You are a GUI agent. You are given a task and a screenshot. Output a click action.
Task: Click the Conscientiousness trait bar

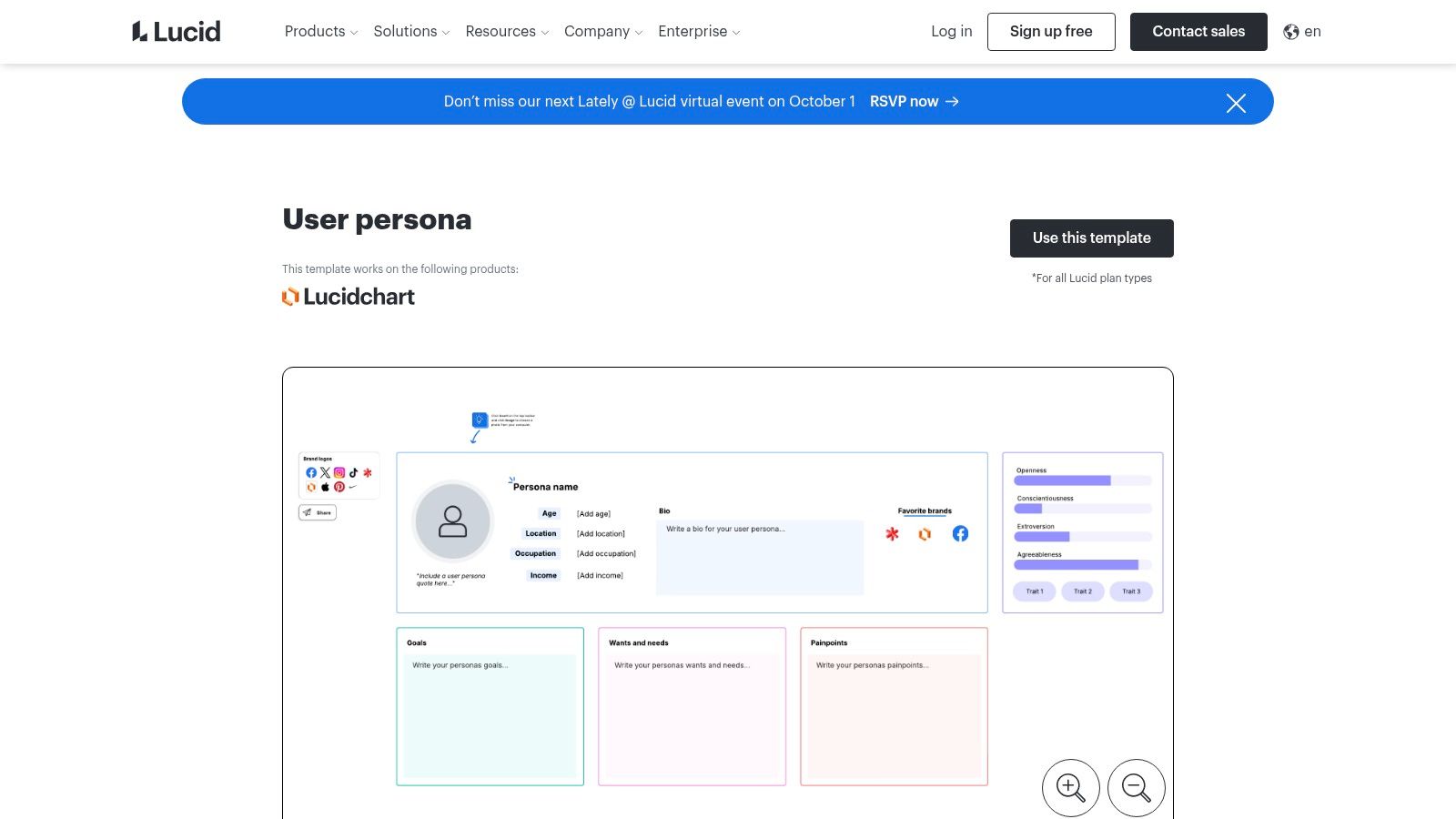click(1083, 509)
